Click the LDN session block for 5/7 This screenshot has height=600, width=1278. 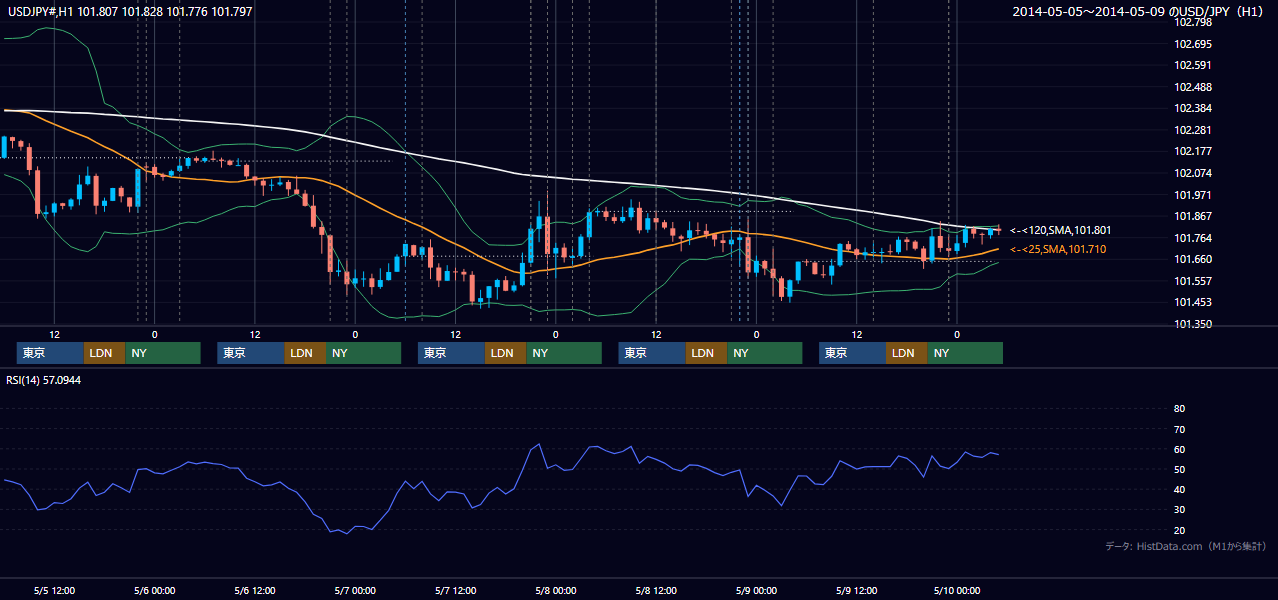coord(506,353)
